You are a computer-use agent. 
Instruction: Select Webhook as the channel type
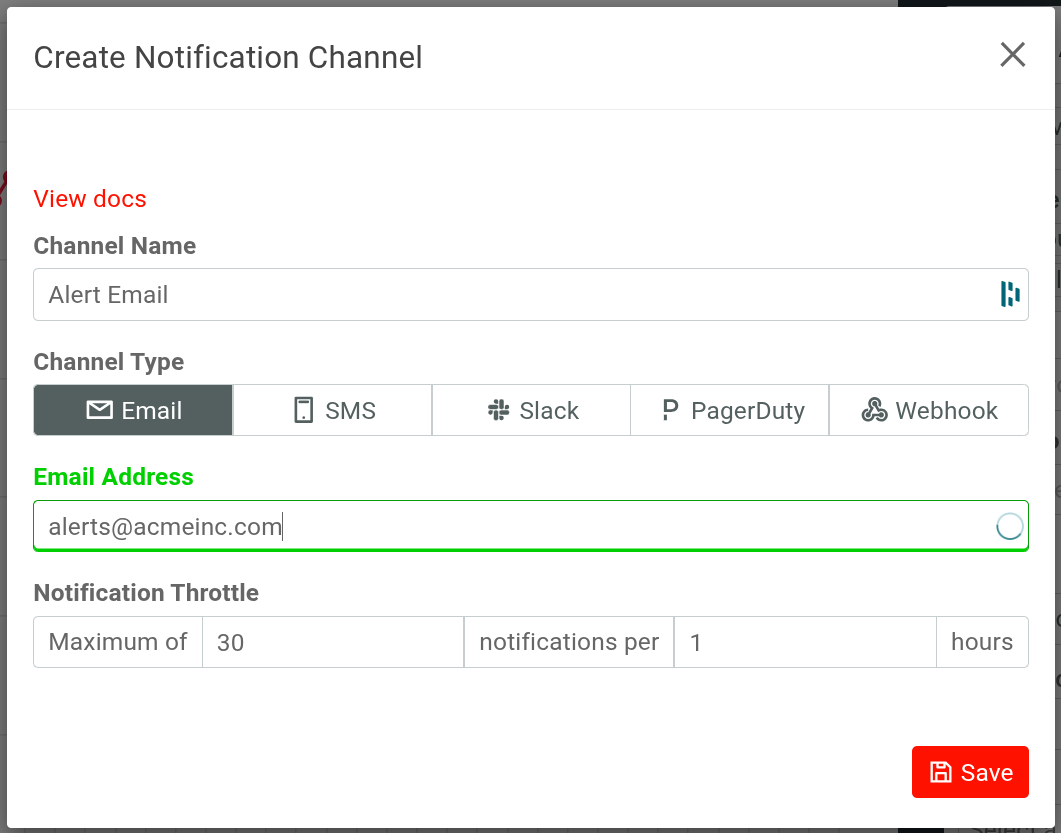pos(928,410)
